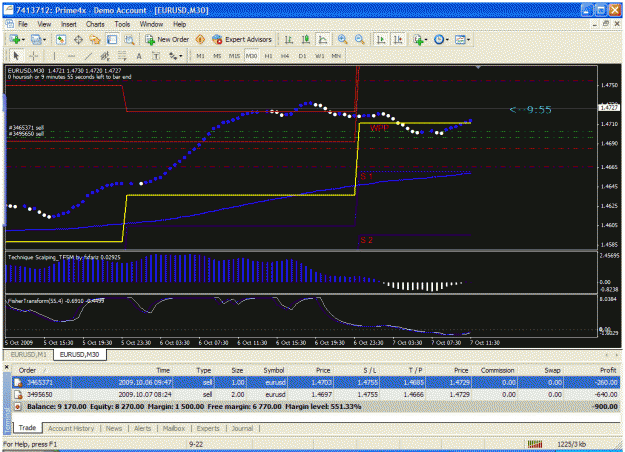Switch to the Account History tab
Viewport: 625px width, 452px height.
tap(71, 428)
